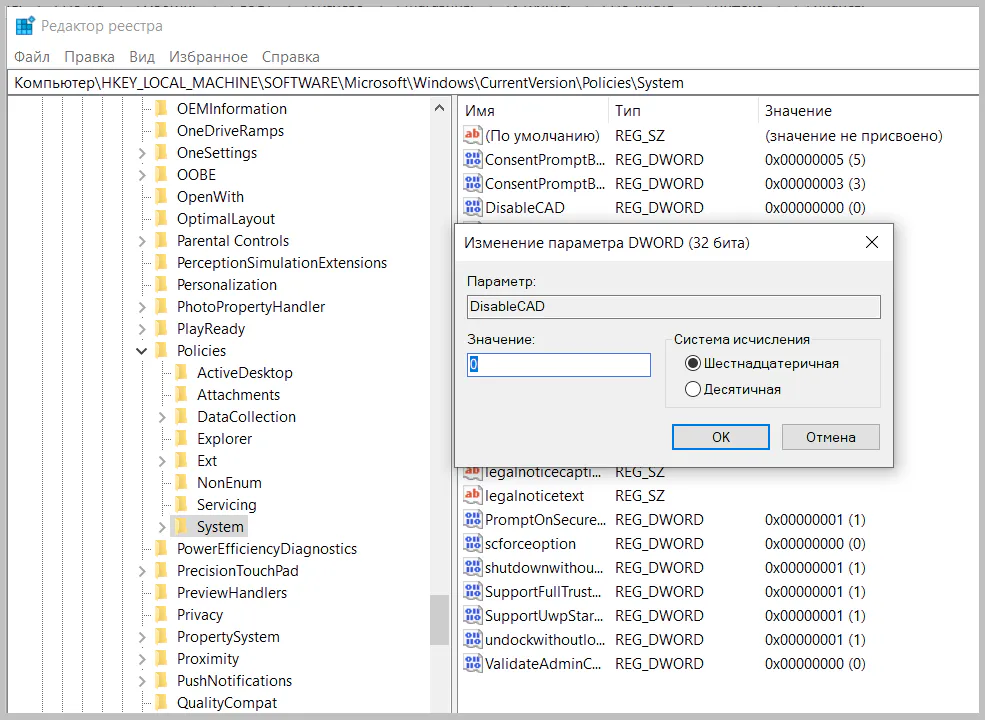
Task: Click the DWORD icon beside ValidateAdminC… entry
Action: tap(473, 664)
